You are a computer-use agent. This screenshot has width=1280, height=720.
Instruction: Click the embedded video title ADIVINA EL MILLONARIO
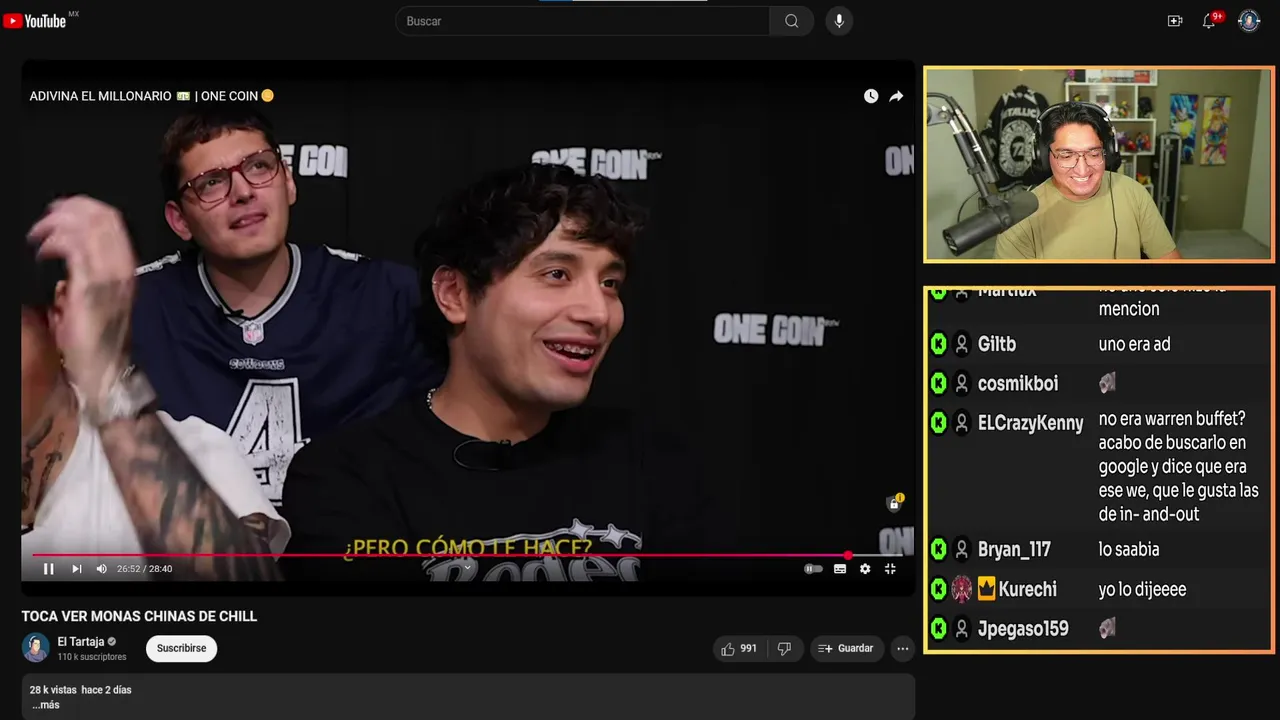tap(151, 96)
